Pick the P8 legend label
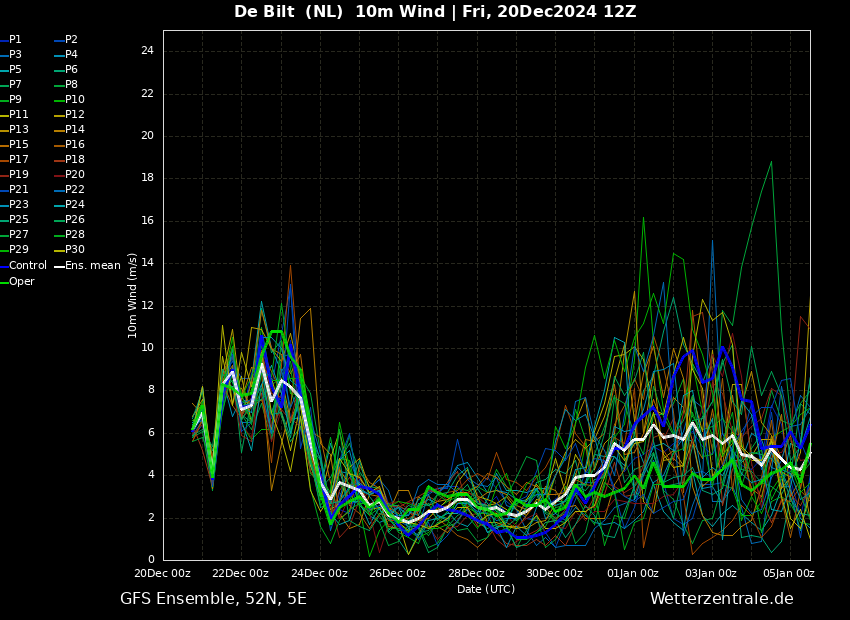Screen dimensions: 850x620 pos(71,85)
